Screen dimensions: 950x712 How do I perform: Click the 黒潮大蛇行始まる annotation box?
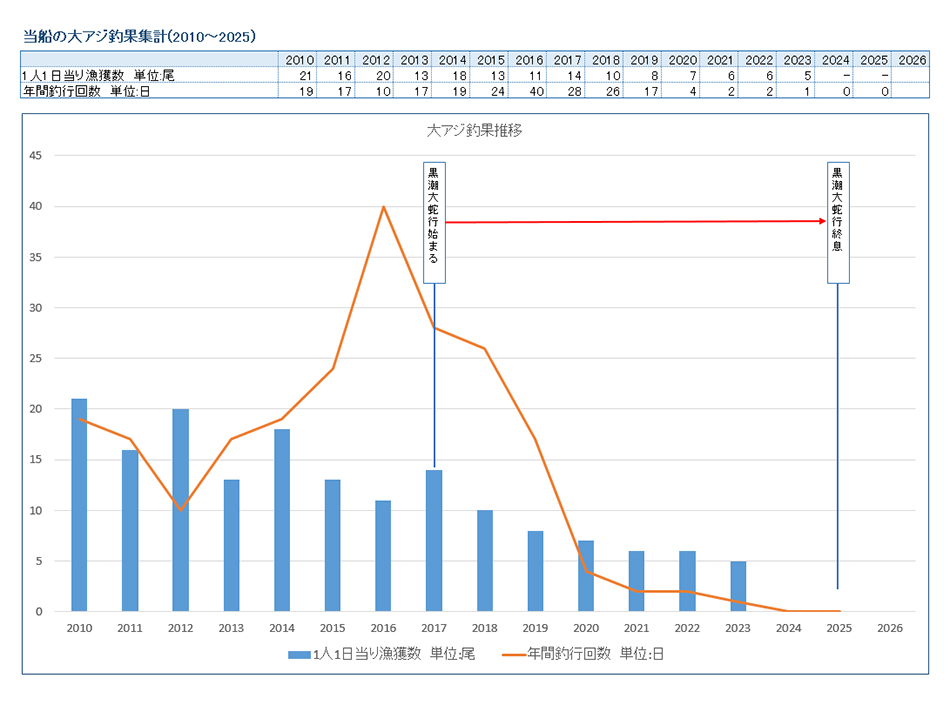point(434,222)
